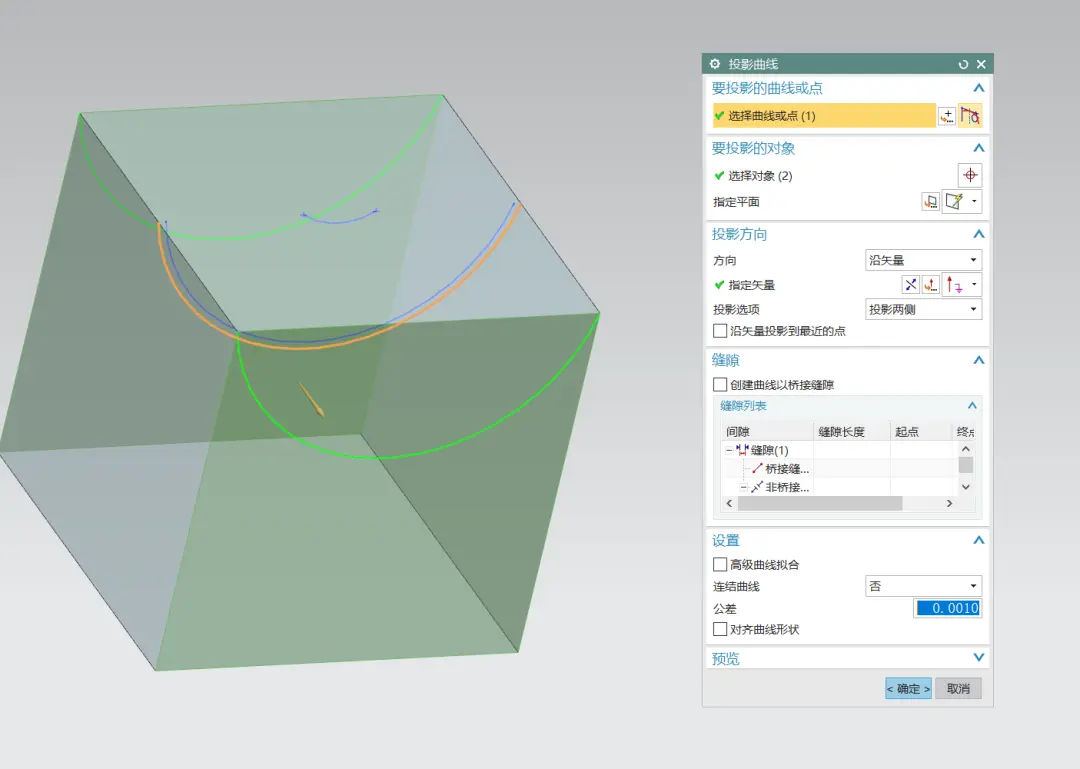
Task: Enable 创建曲线以桥接缝隙 checkbox
Action: pos(720,384)
